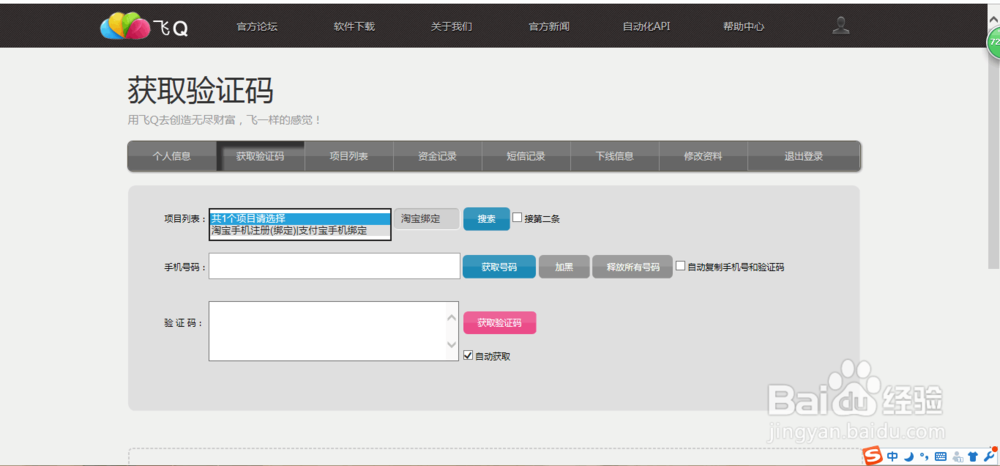Toggle the moon half-width icon
The width and height of the screenshot is (1000, 466).
tap(909, 456)
